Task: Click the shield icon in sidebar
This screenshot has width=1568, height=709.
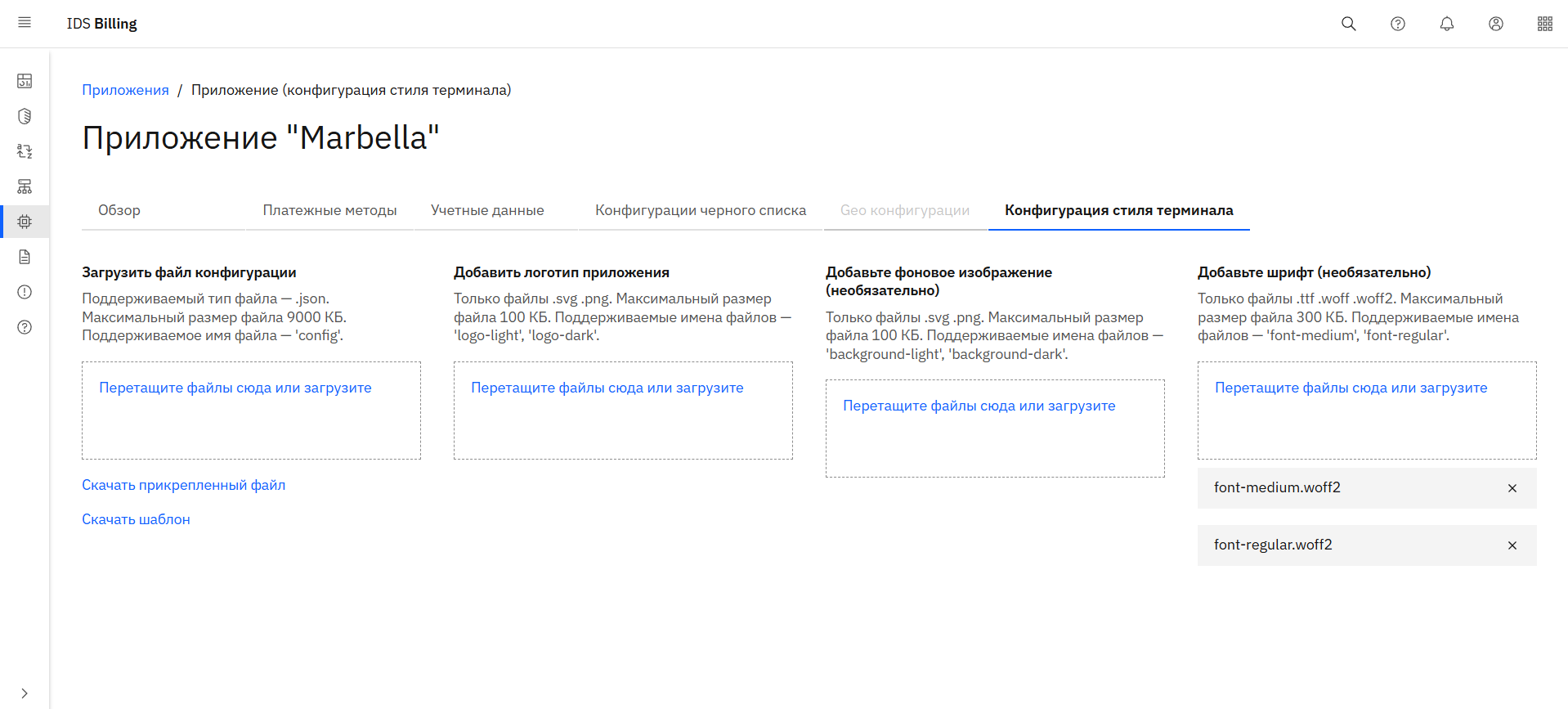Action: (25, 116)
